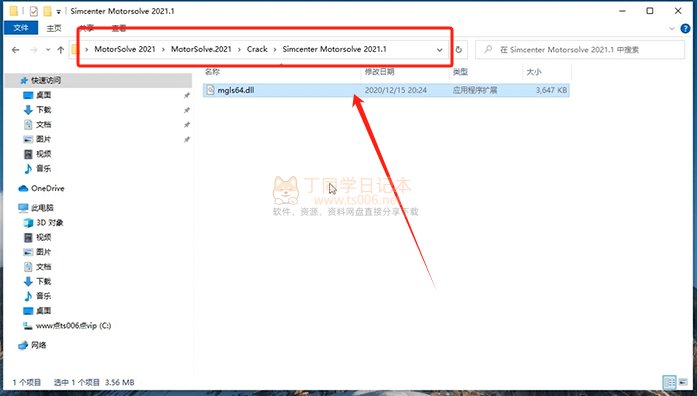Click MotorSolve 2021 breadcrumb in address bar
697x396 pixels.
coord(125,49)
